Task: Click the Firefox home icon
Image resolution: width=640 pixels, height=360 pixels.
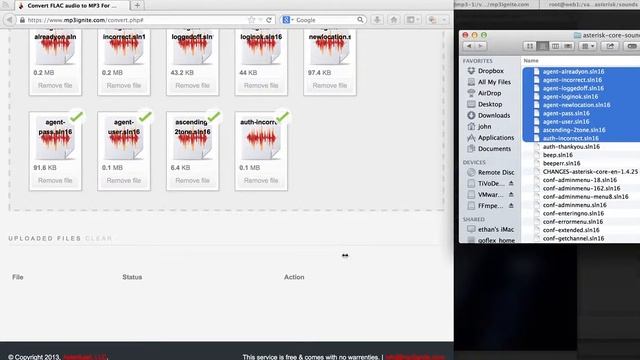Action: [393, 20]
